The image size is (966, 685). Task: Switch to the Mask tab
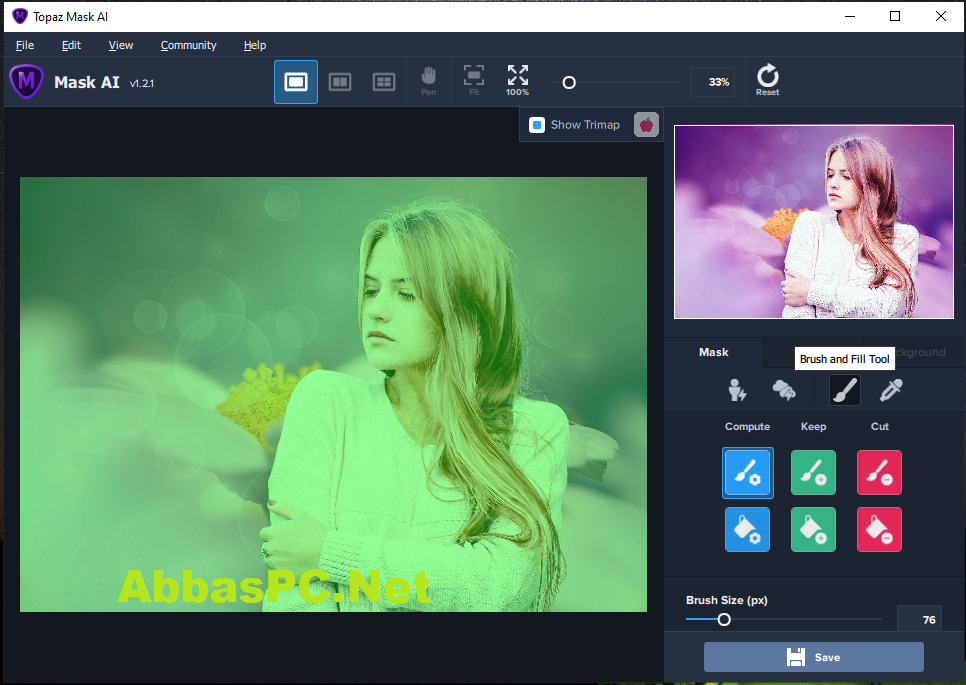tap(713, 352)
